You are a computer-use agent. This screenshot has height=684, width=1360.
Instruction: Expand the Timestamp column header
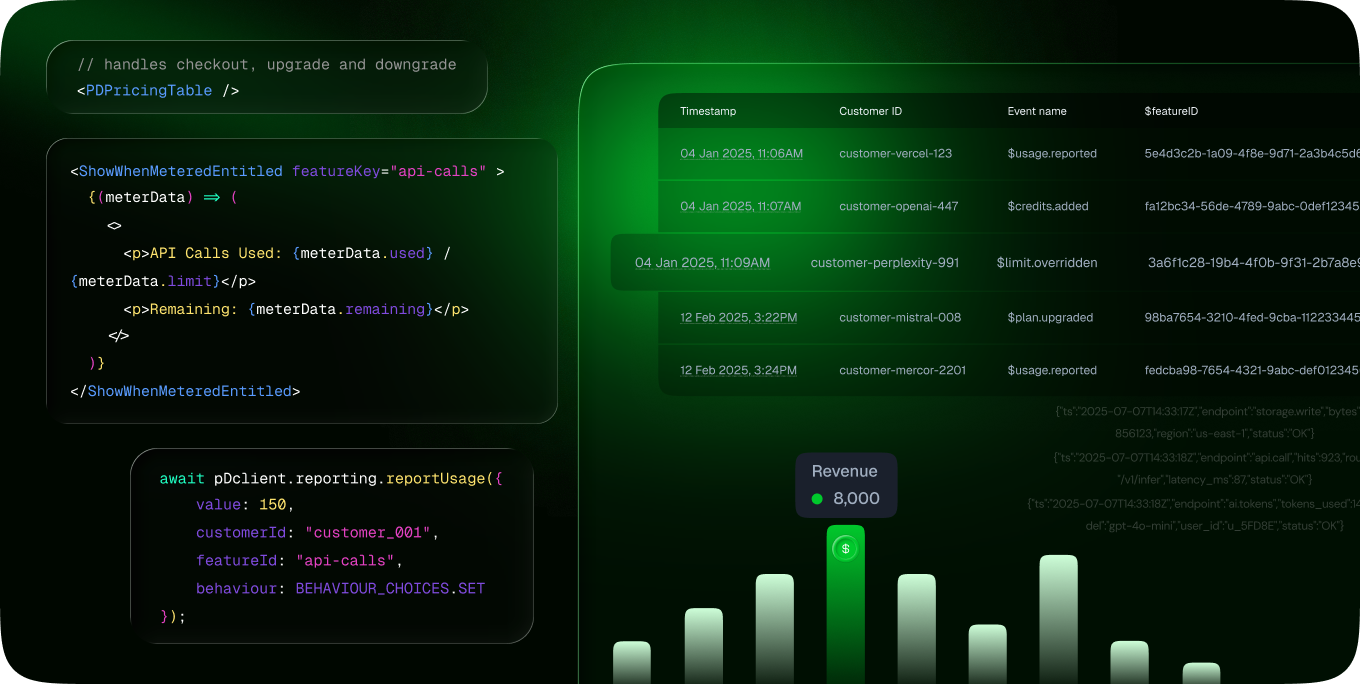click(708, 111)
